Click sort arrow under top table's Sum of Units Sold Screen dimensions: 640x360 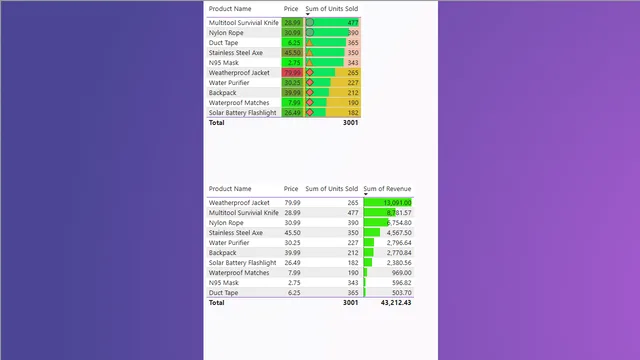point(308,14)
